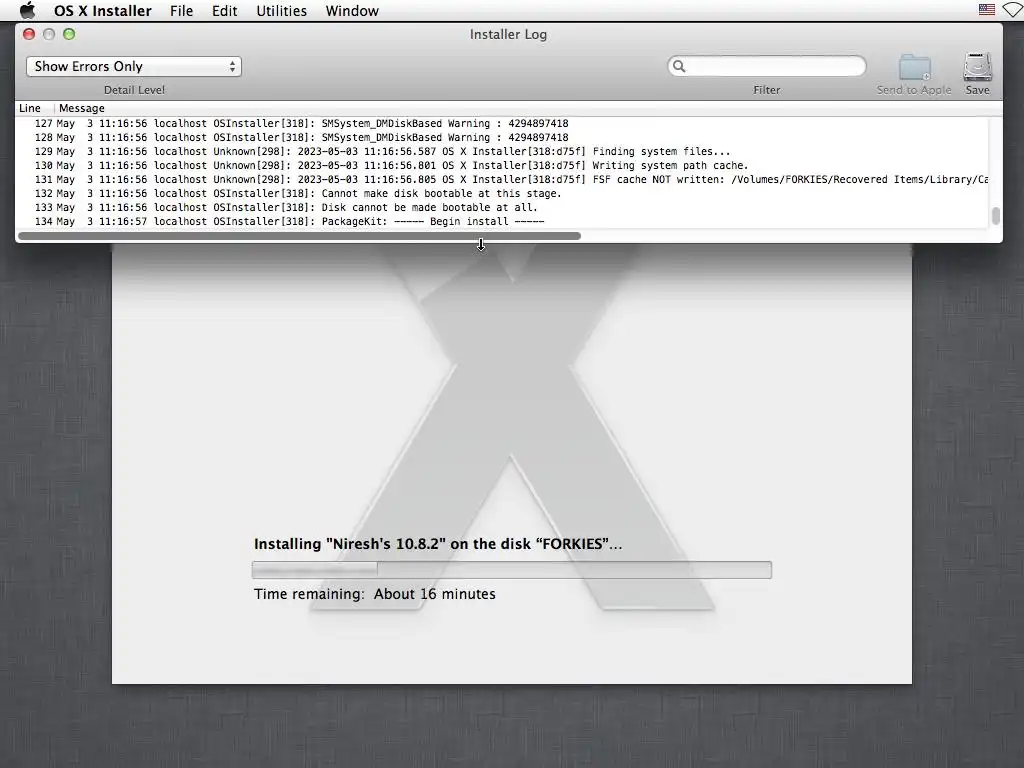
Task: Select line 133 Disk cannot be made bootable
Action: click(502, 208)
